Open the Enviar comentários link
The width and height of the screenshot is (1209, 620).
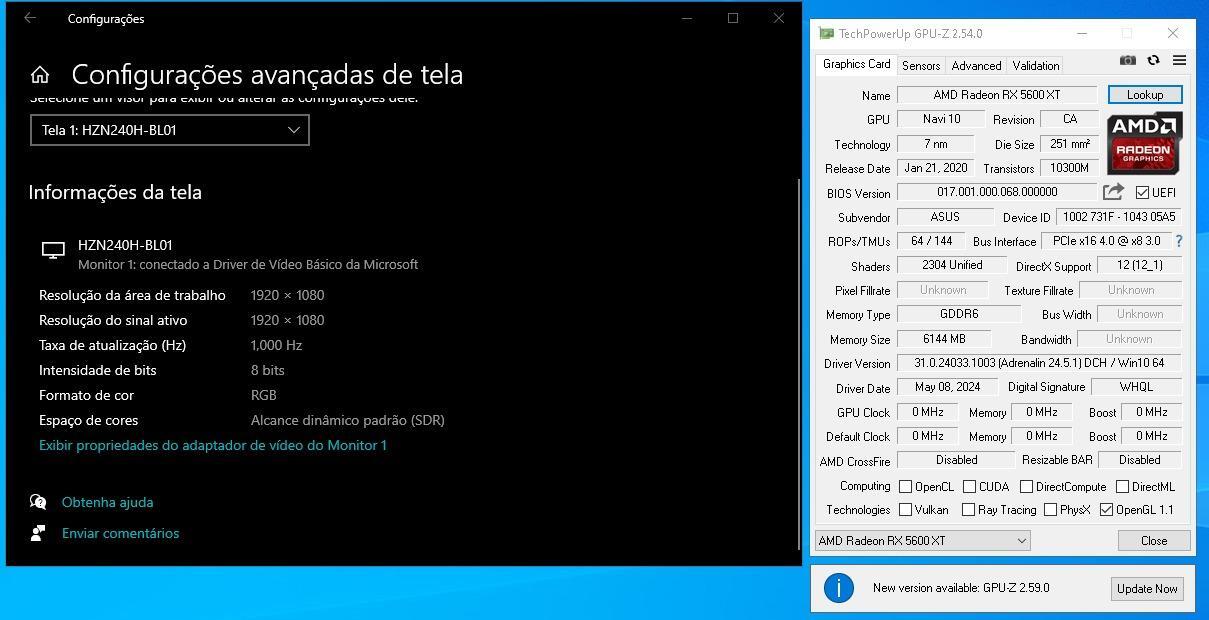click(x=120, y=533)
